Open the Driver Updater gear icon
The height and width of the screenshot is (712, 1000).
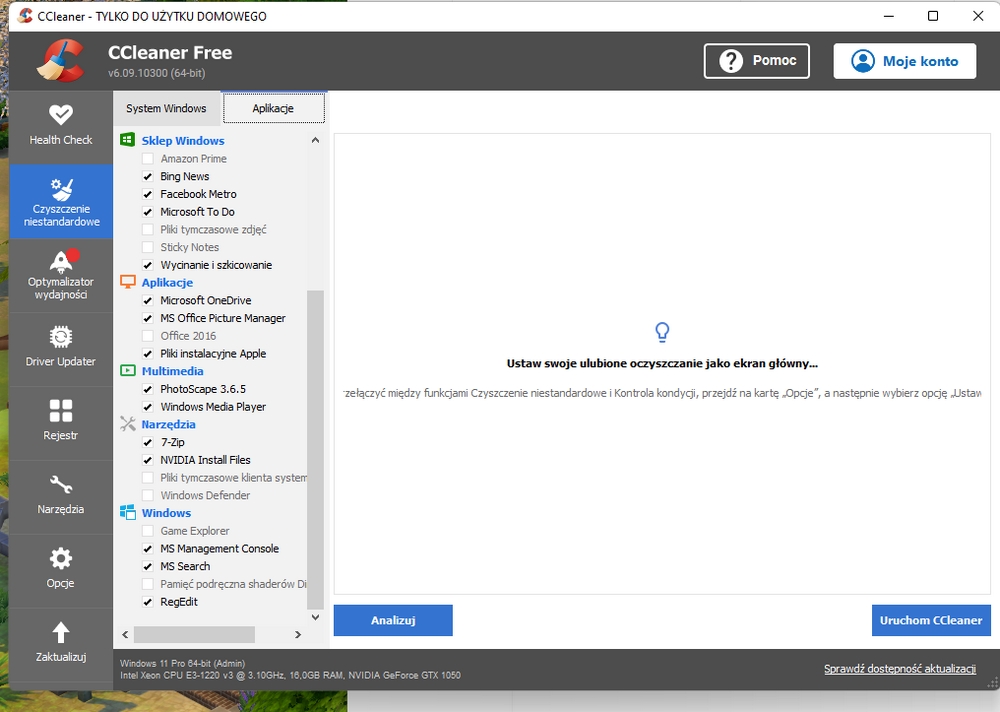click(61, 337)
